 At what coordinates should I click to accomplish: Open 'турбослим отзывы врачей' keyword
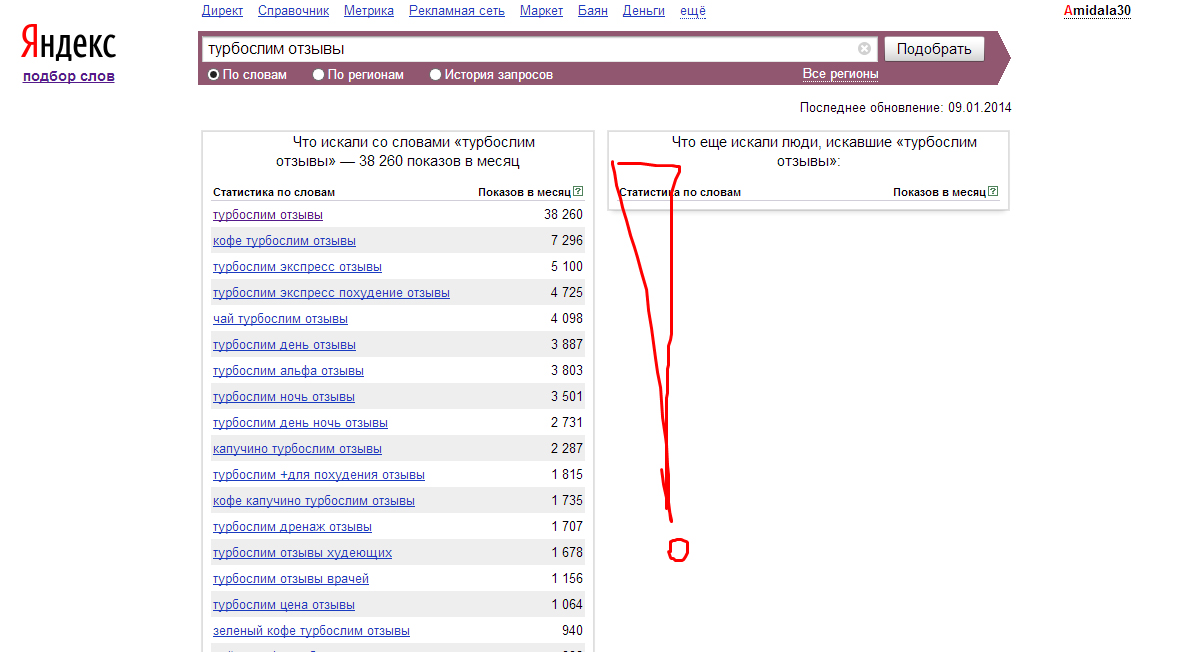291,579
